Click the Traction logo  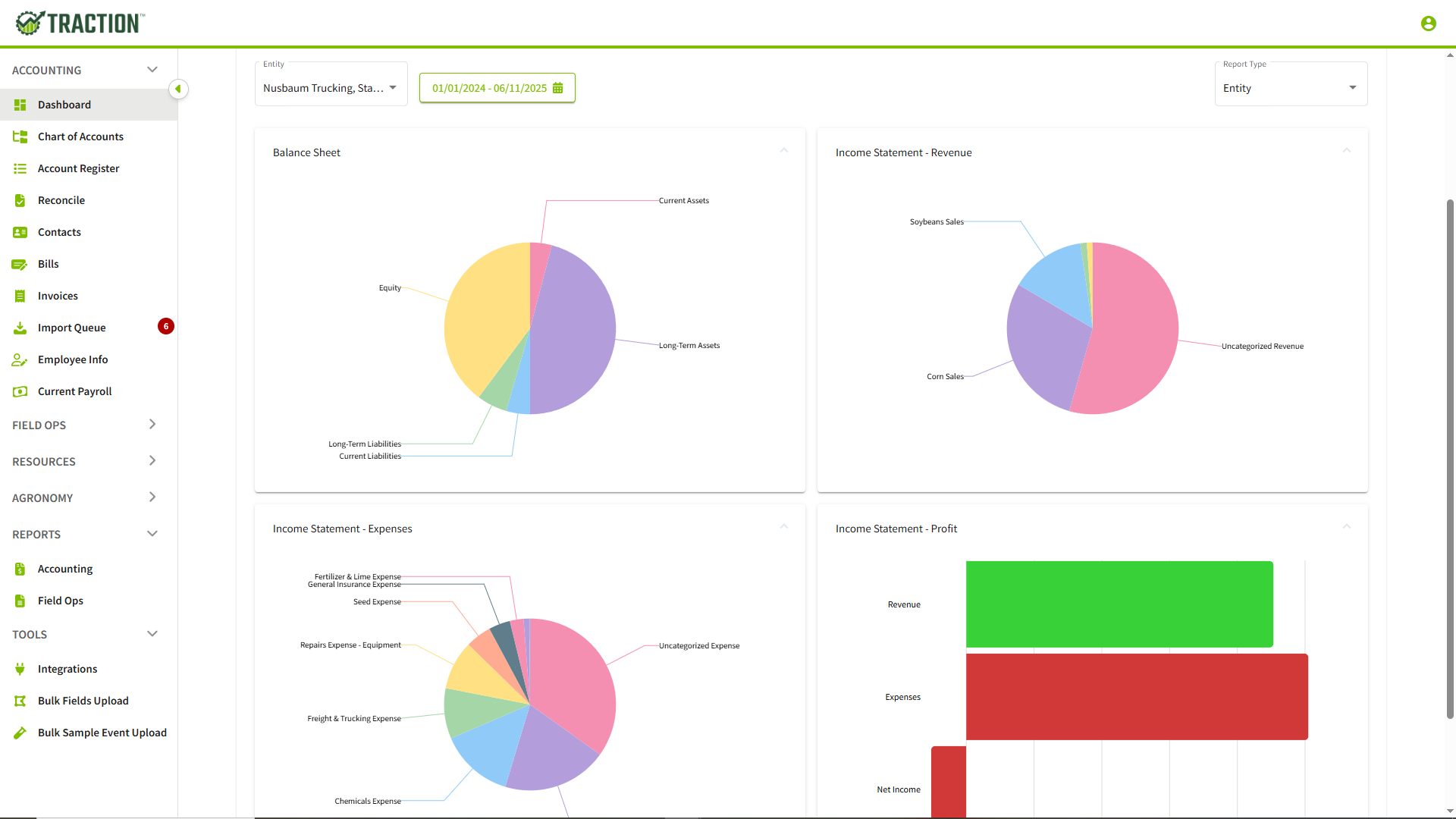[79, 23]
